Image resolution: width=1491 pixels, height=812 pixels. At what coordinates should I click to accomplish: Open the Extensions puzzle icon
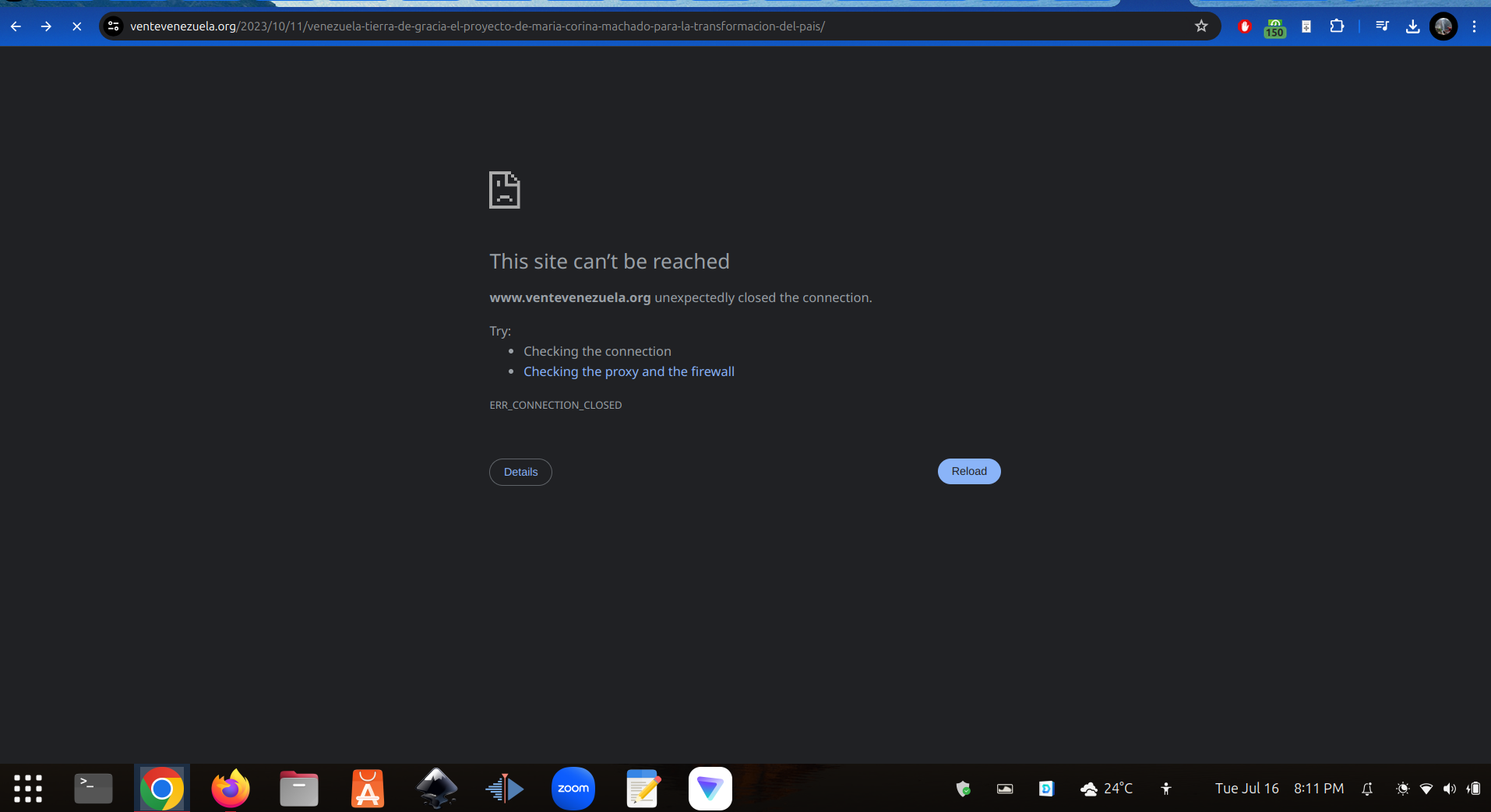pos(1337,26)
